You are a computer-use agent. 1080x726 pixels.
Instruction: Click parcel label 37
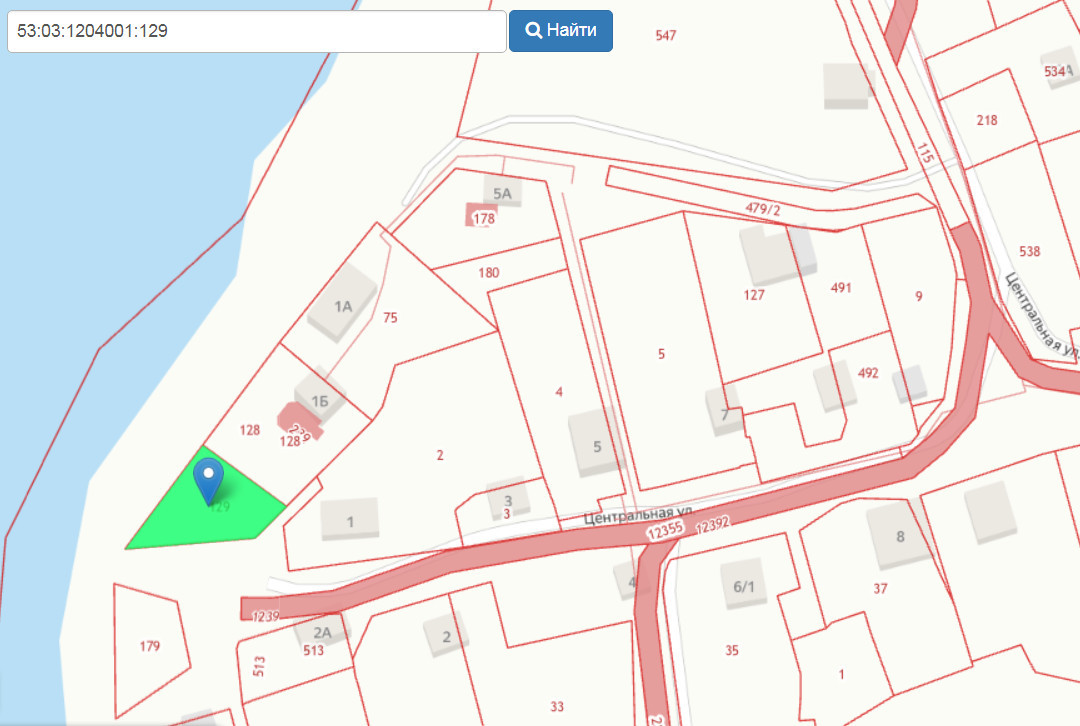[x=880, y=589]
